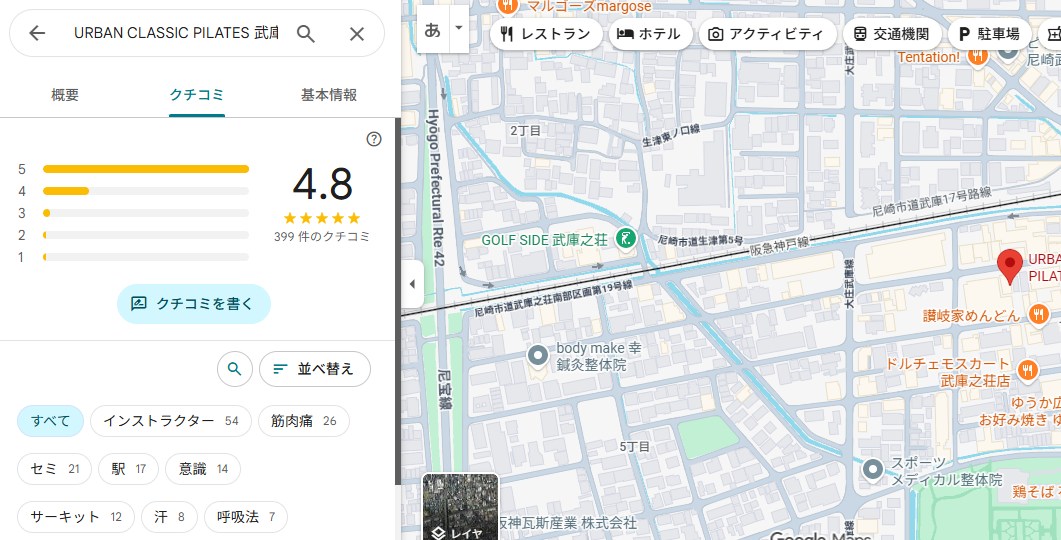Collapse the side panel arrow
The height and width of the screenshot is (540, 1061).
point(412,284)
